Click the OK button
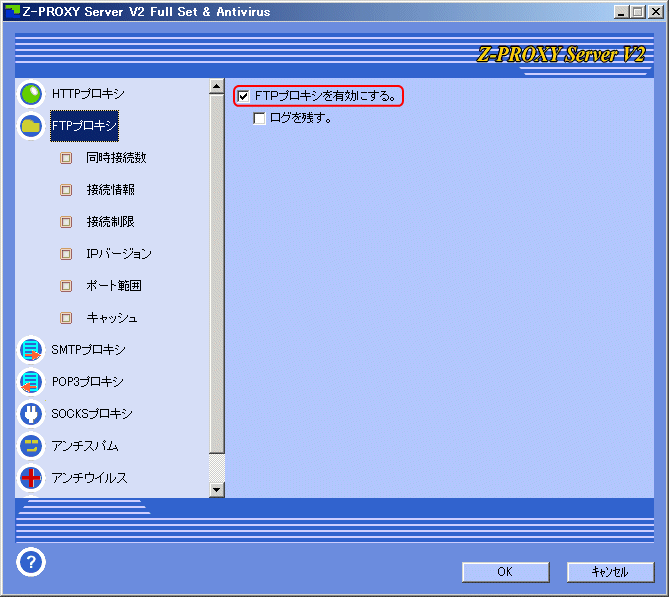Screen dimensions: 669x597 tap(506, 572)
